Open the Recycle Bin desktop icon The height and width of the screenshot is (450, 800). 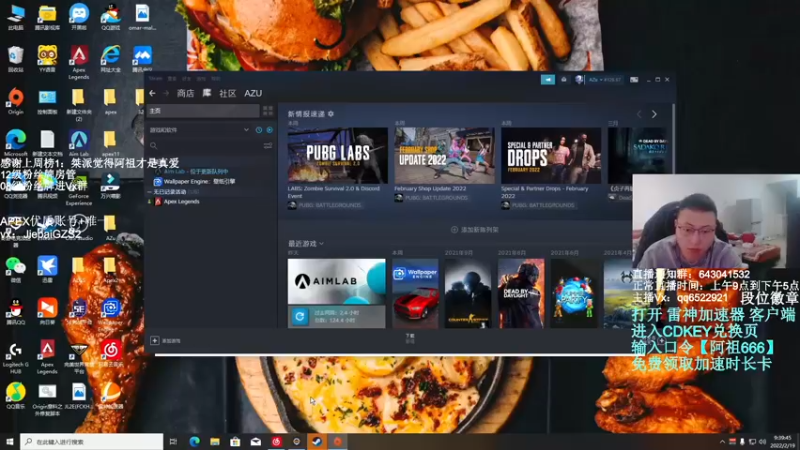pos(16,59)
